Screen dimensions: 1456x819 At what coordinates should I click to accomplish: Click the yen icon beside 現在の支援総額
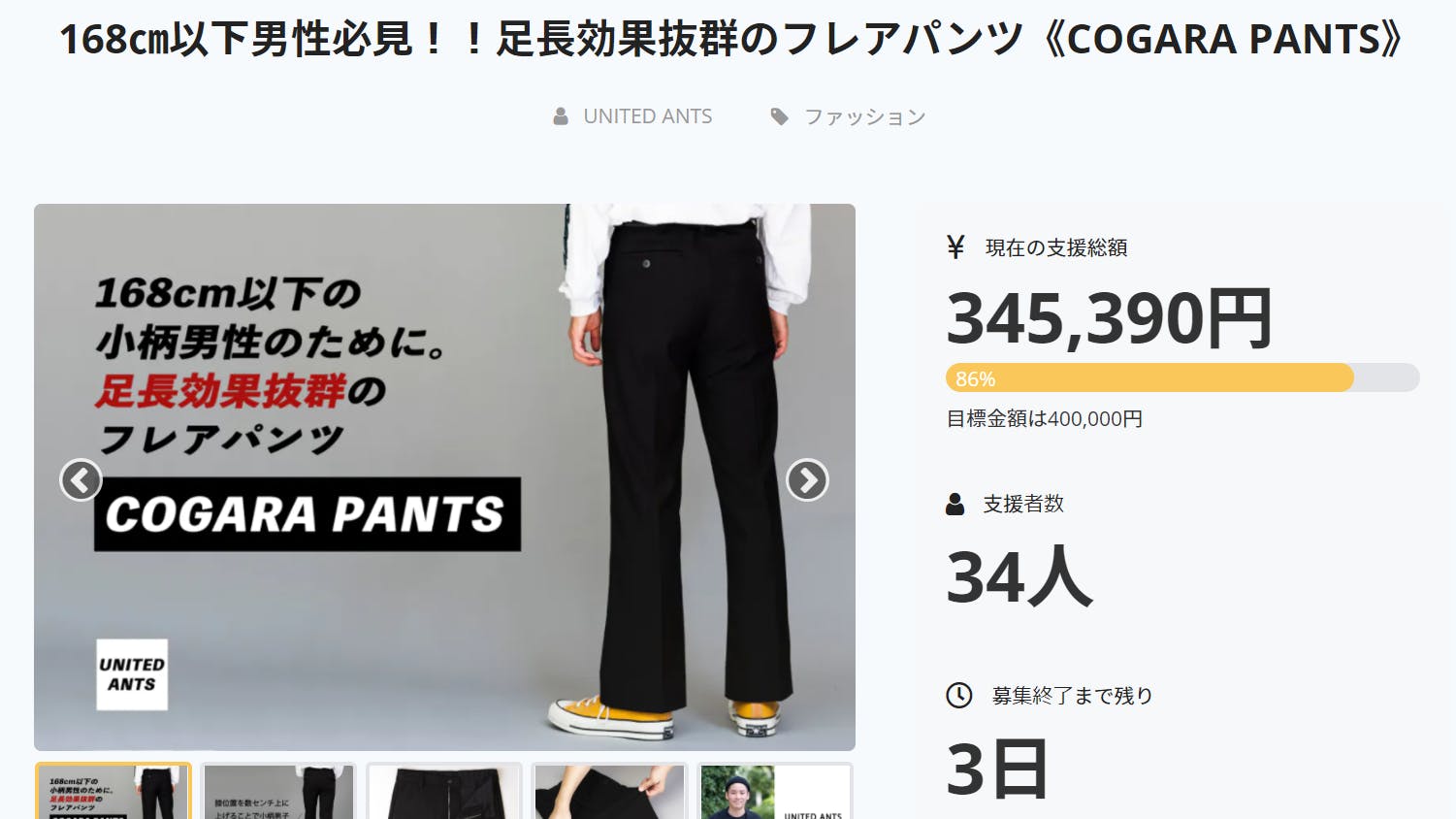[x=955, y=247]
